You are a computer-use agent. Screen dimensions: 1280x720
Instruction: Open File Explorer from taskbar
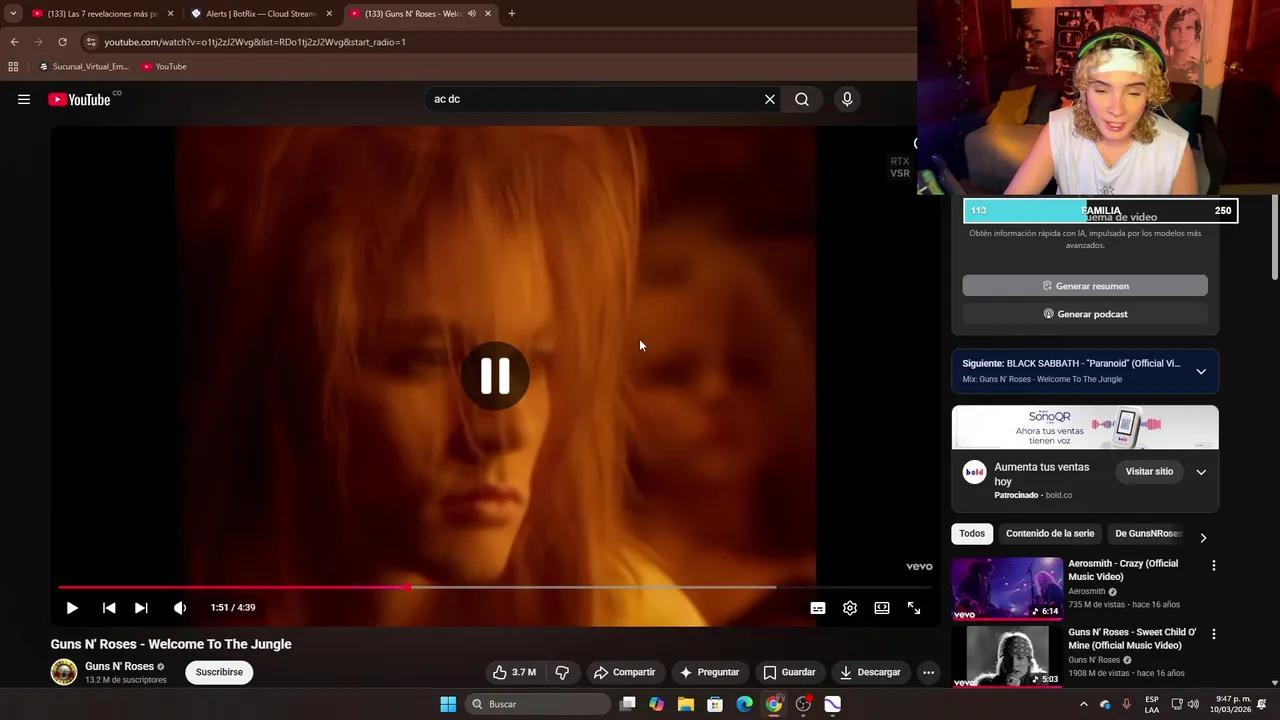click(685, 704)
